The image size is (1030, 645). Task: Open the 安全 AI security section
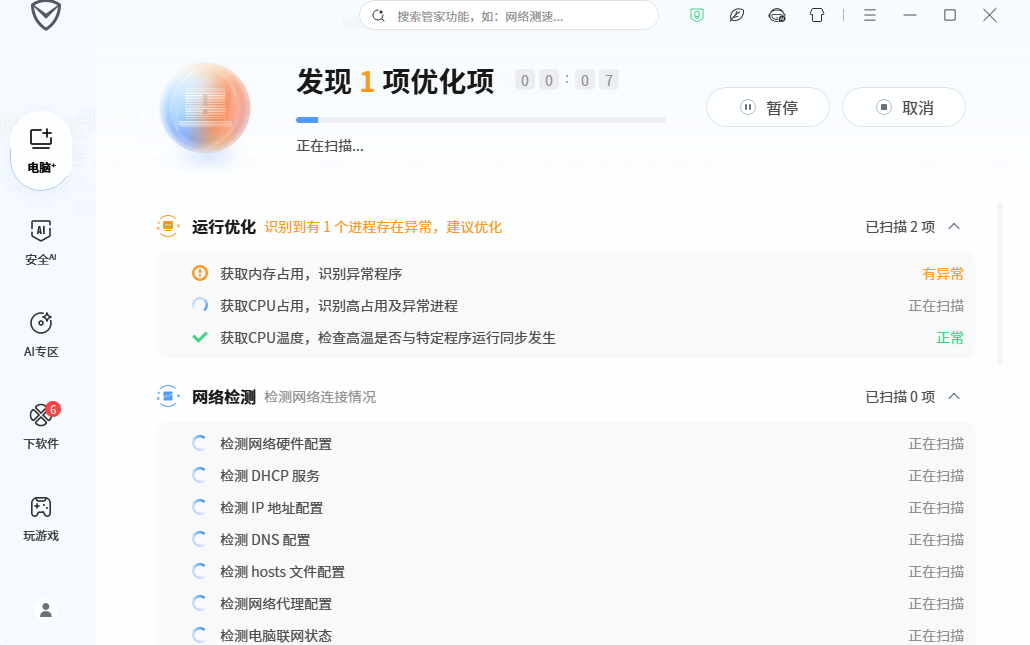point(41,242)
